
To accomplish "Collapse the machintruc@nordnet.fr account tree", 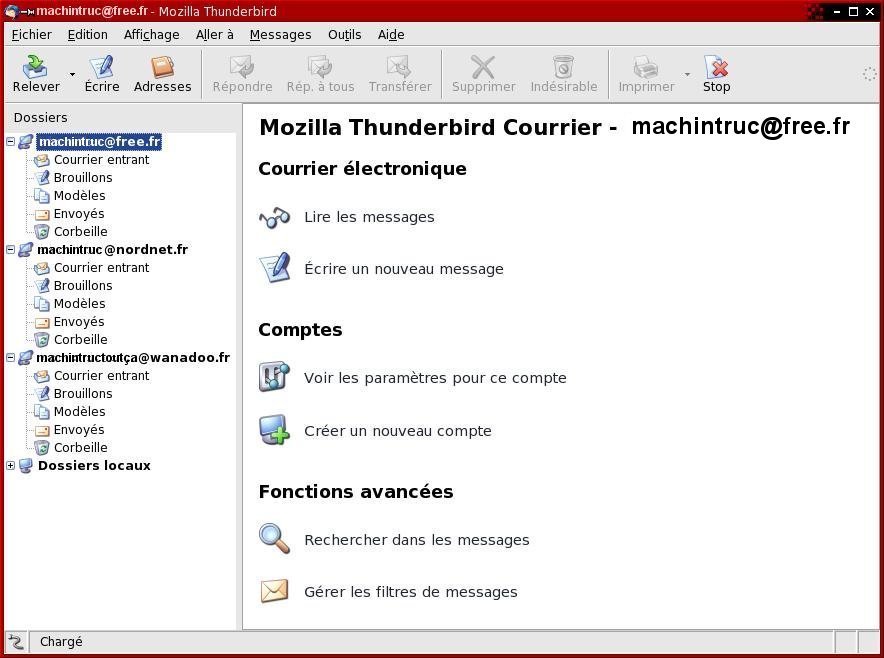I will (x=10, y=249).
